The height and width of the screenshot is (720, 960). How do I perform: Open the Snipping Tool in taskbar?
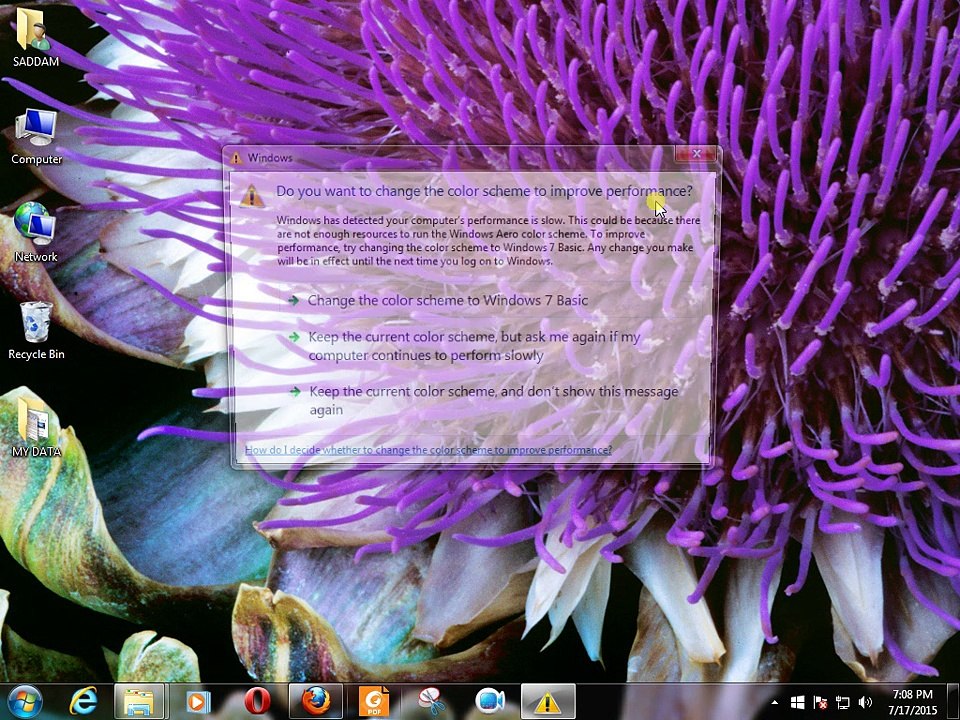(x=432, y=702)
